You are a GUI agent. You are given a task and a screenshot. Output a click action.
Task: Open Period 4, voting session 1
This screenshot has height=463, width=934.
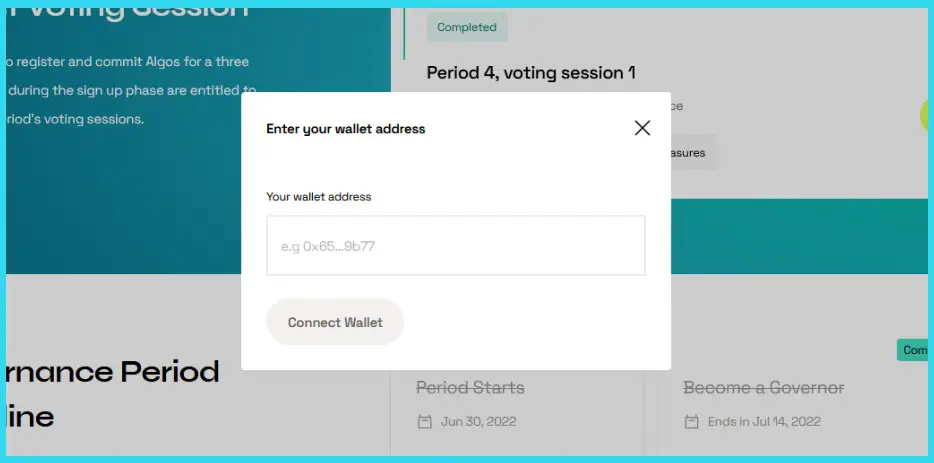[531, 72]
